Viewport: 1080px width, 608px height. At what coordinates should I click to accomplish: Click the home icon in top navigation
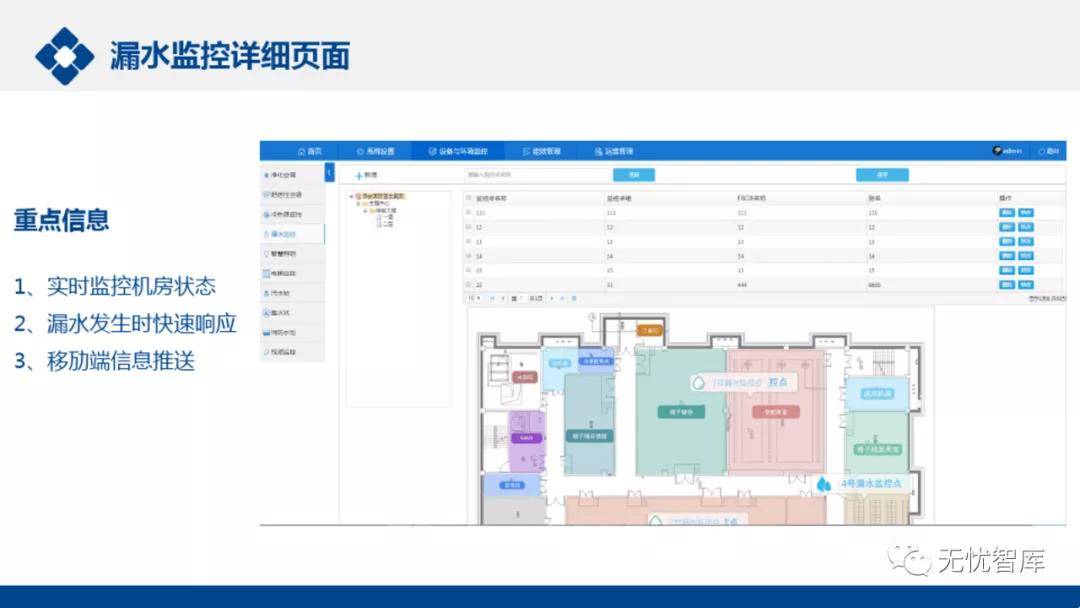pyautogui.click(x=301, y=152)
